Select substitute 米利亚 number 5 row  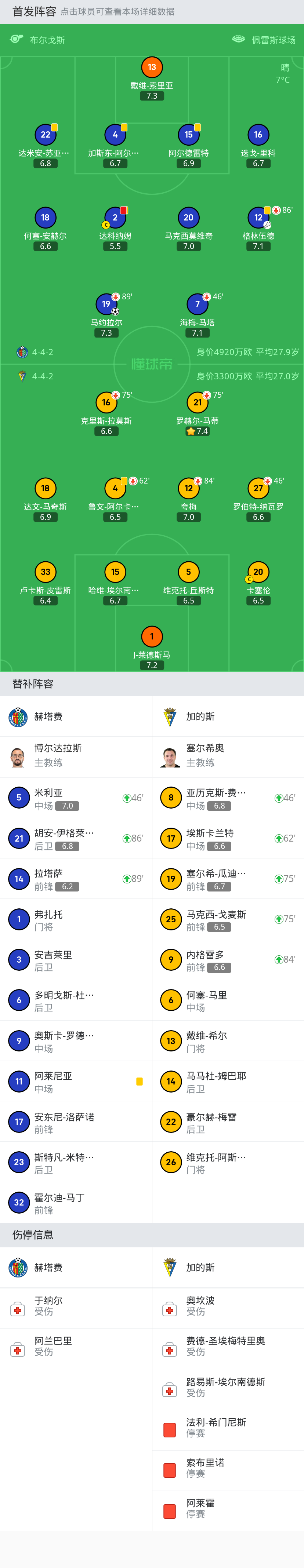click(x=76, y=798)
